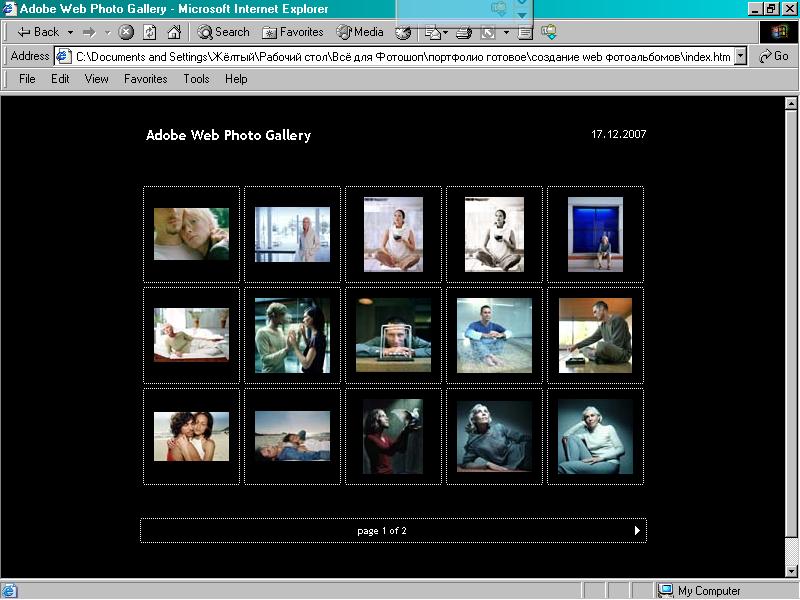The height and width of the screenshot is (600, 800).
Task: Expand the Address bar dropdown arrow
Action: tap(741, 56)
